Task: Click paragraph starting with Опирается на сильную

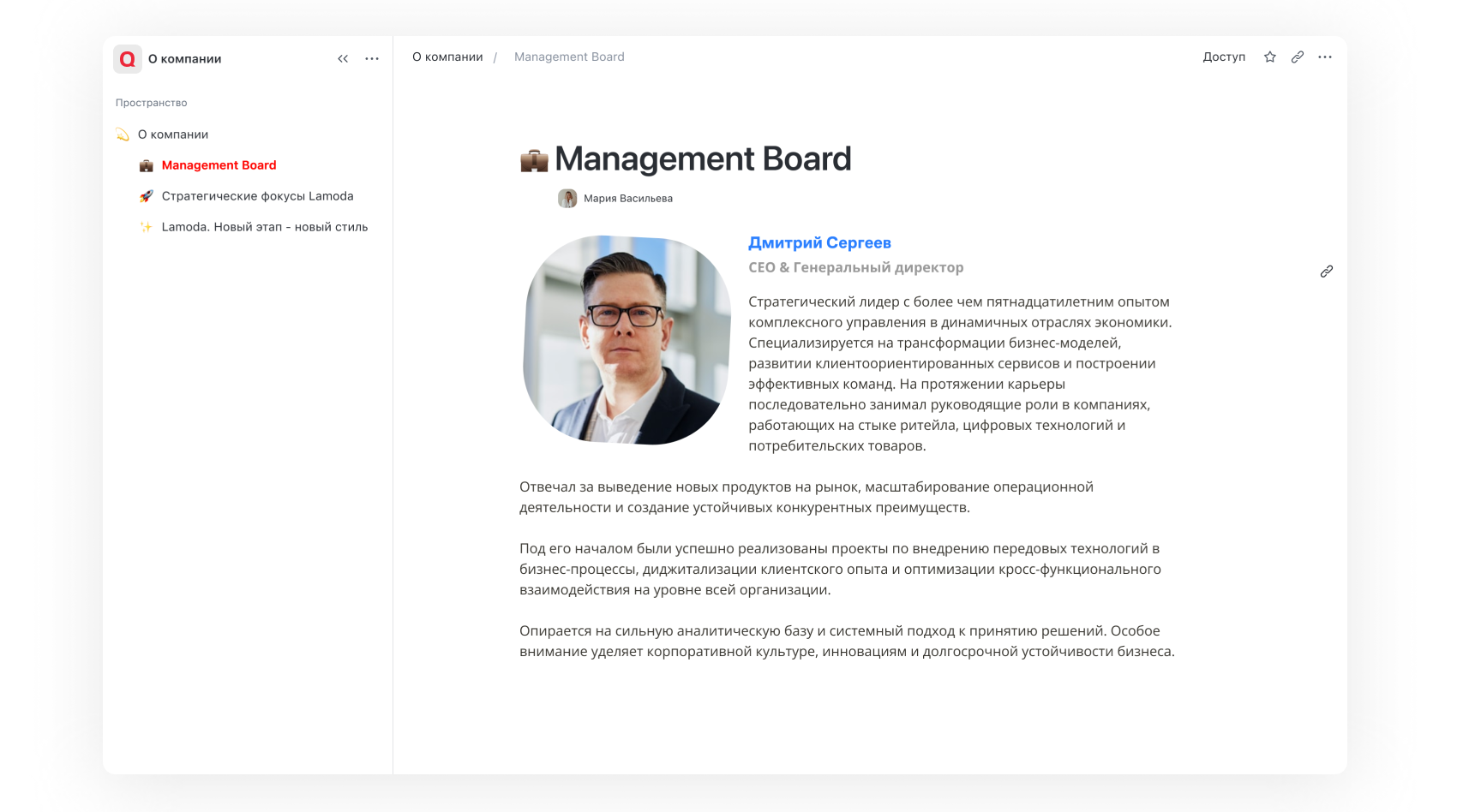Action: tap(847, 641)
